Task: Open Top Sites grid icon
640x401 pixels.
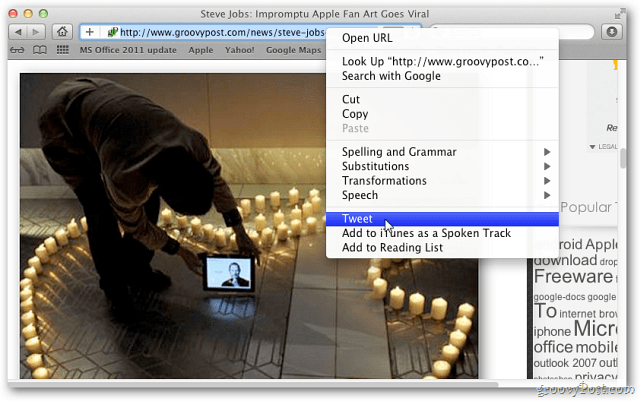Action: pyautogui.click(x=62, y=50)
